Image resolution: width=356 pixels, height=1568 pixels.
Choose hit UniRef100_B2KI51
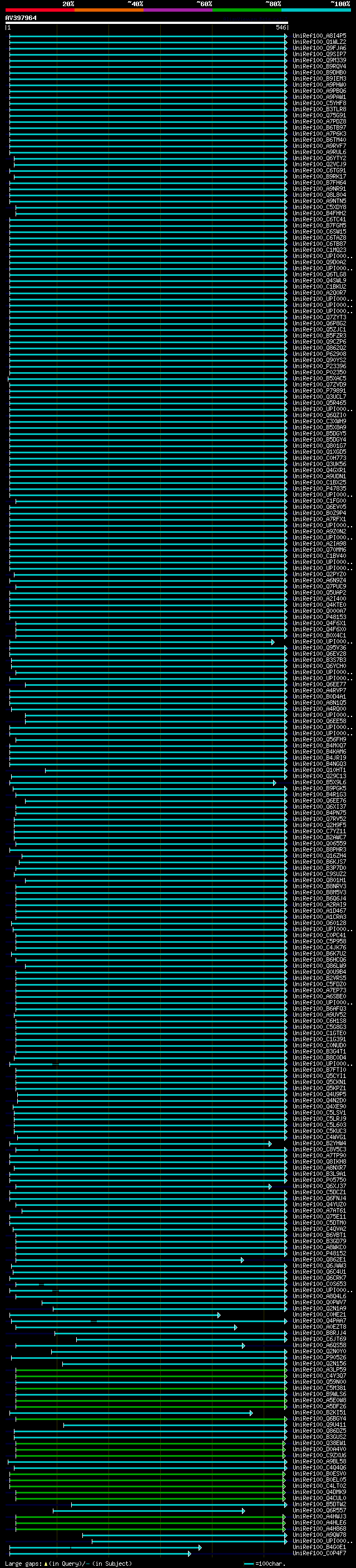(x=319, y=1412)
